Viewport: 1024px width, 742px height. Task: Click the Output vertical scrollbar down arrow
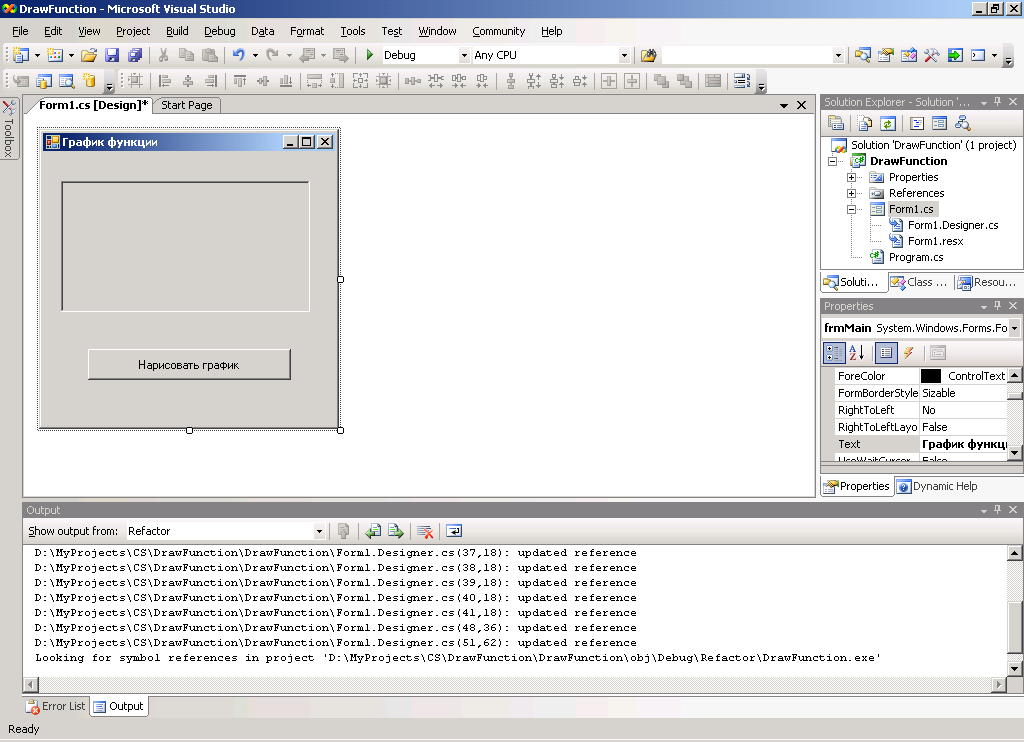1014,669
